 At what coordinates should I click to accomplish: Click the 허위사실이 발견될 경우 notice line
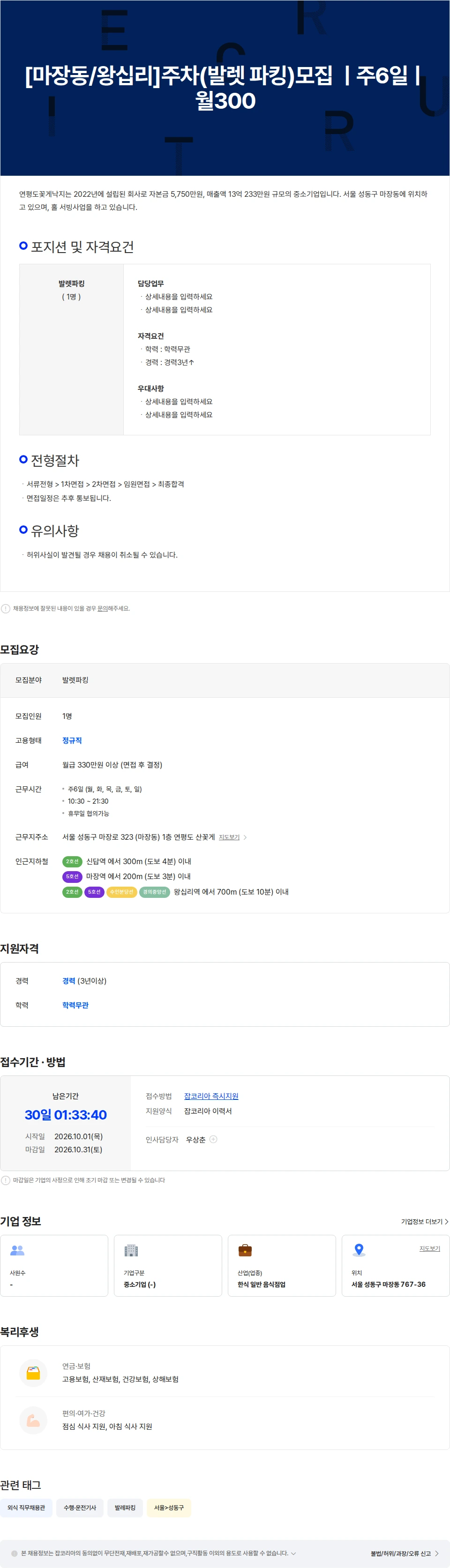click(102, 554)
